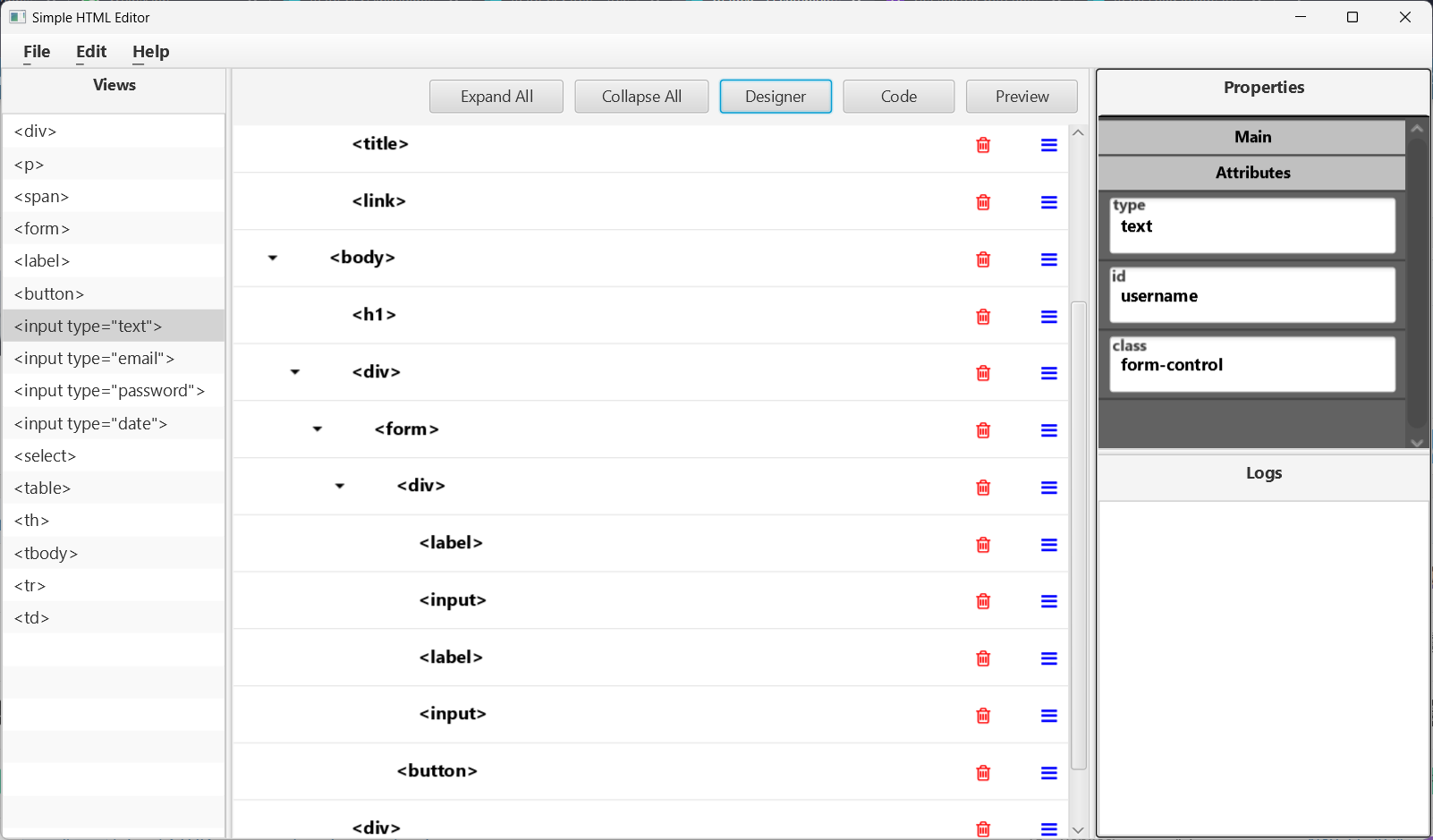Click the Properties panel scrollbar thumb

(x=1418, y=283)
